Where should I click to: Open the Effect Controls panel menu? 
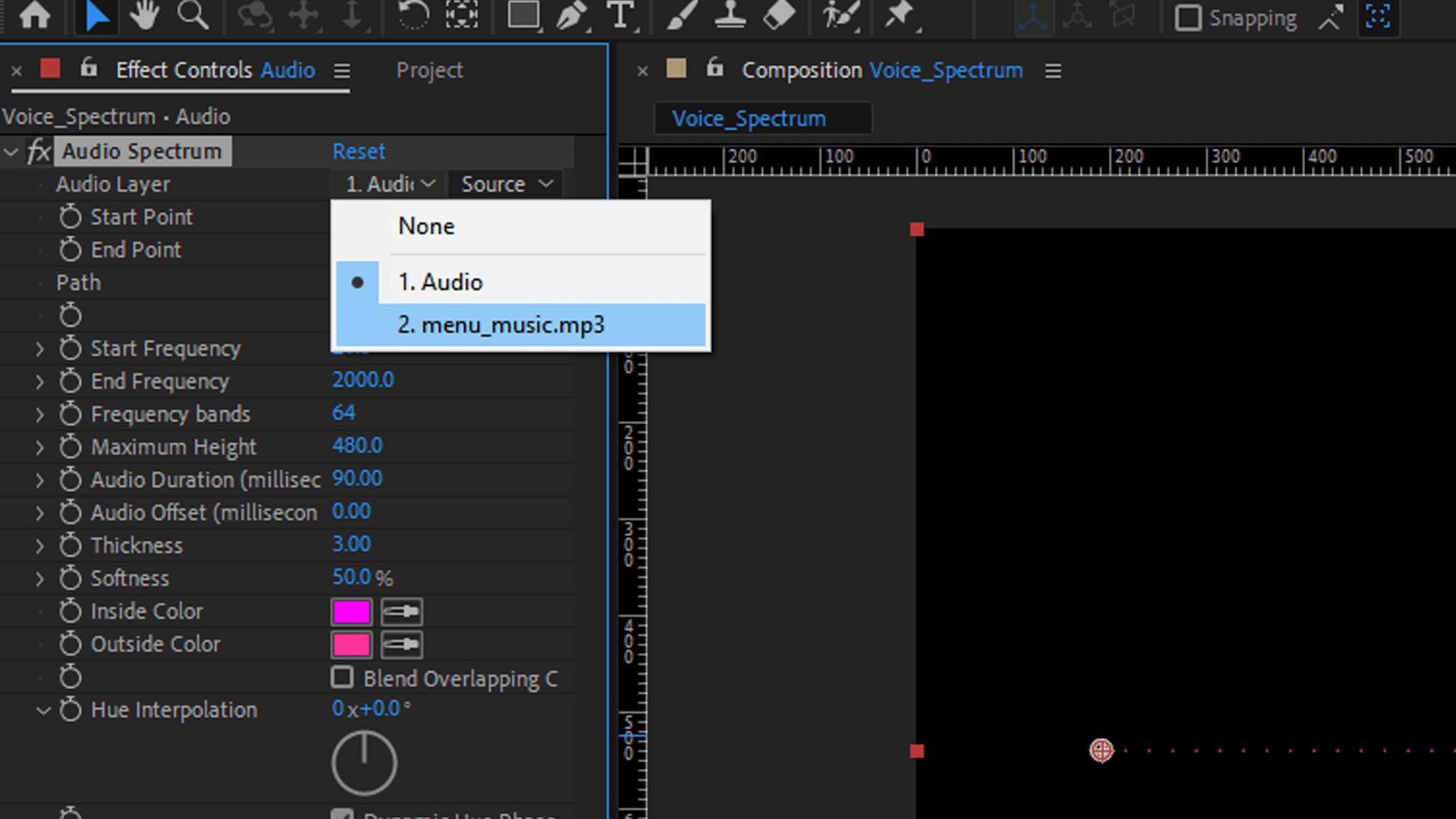(341, 70)
